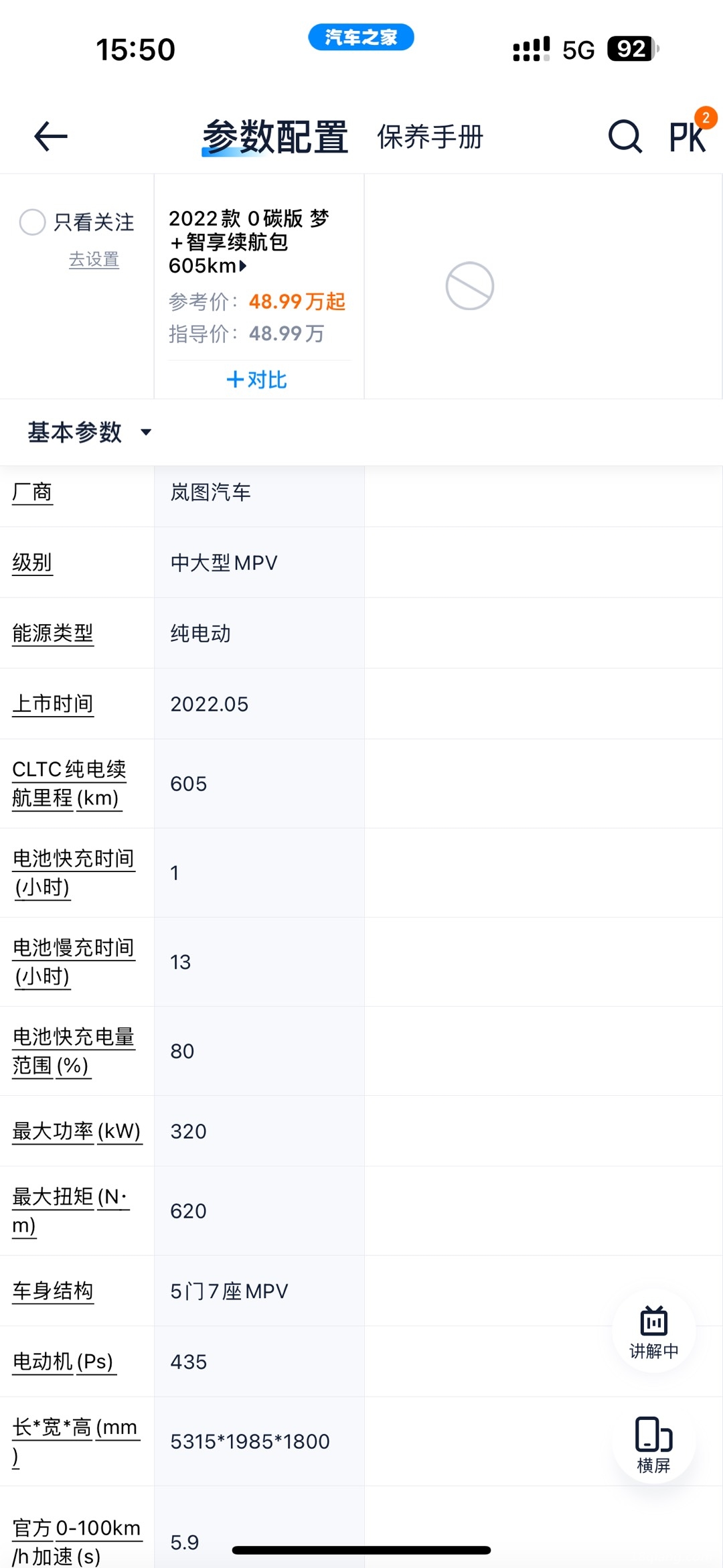Tap the battery indicator in status bar
Screen dimensions: 723x1568
632,49
